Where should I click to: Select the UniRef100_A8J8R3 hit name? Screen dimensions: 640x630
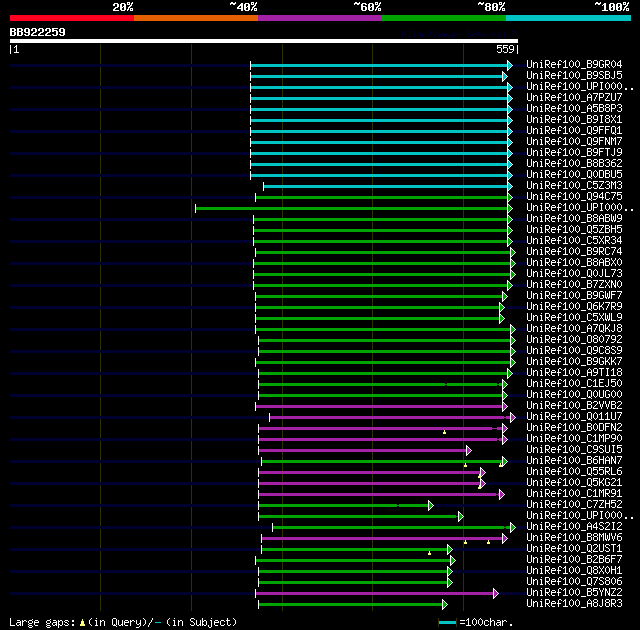coord(574,604)
